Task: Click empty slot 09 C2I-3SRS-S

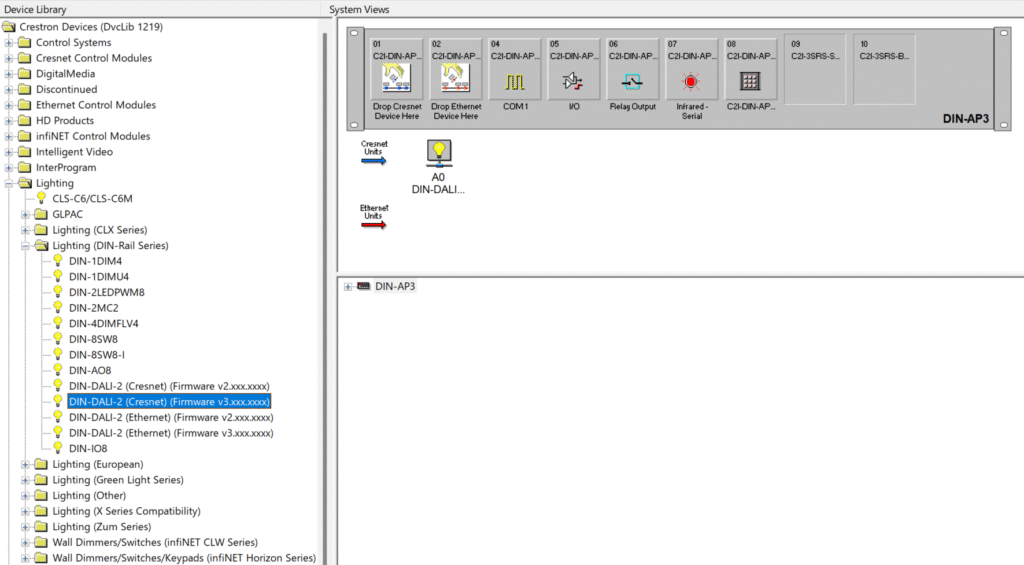Action: 815,70
